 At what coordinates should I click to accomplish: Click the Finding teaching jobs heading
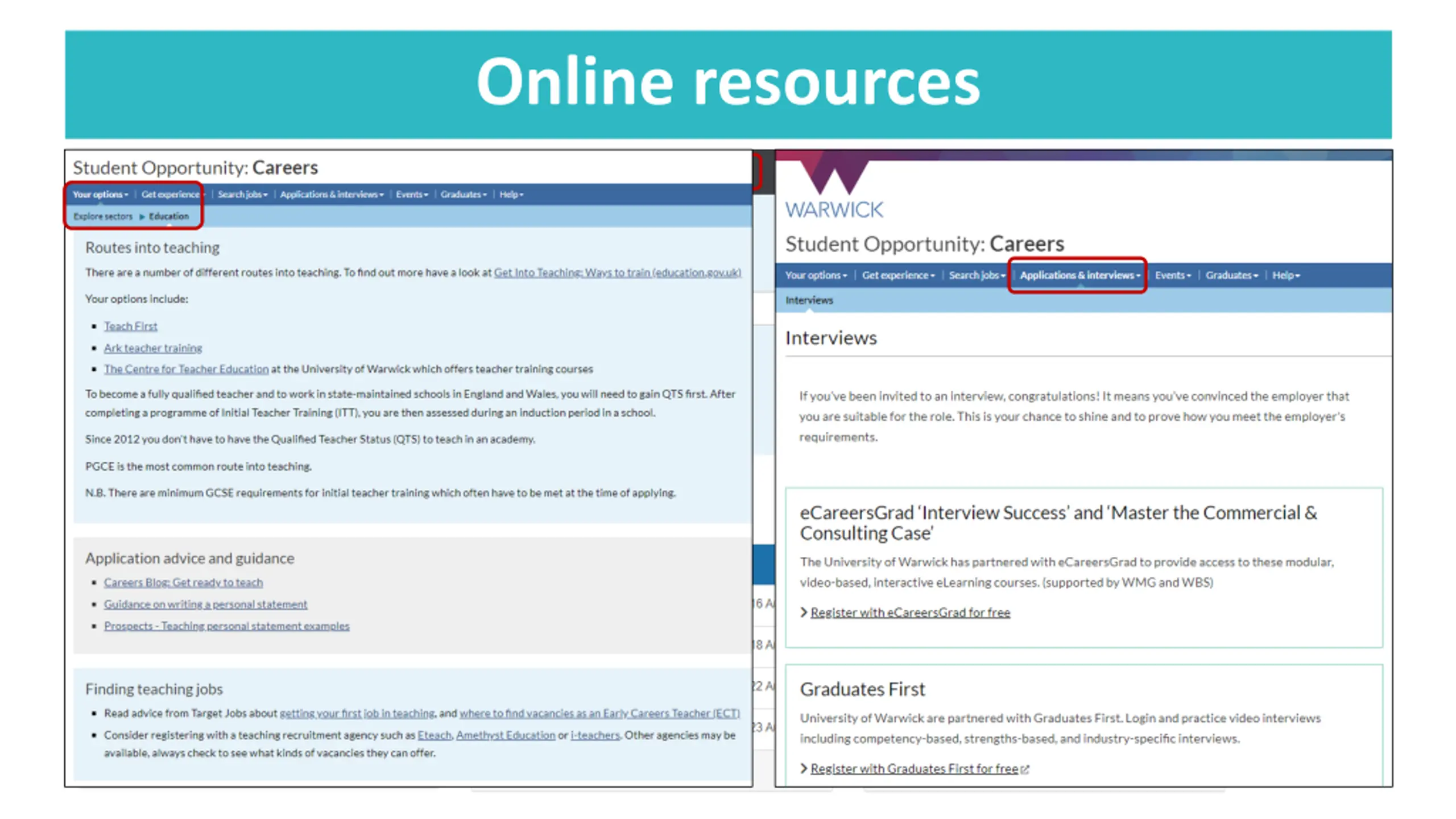click(x=154, y=689)
